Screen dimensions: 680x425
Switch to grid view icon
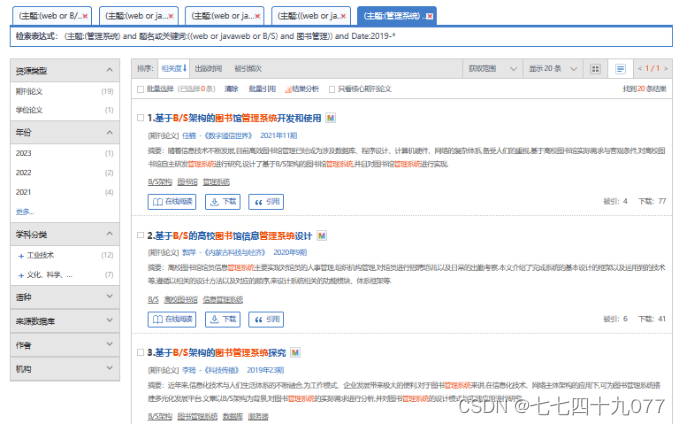pos(595,69)
